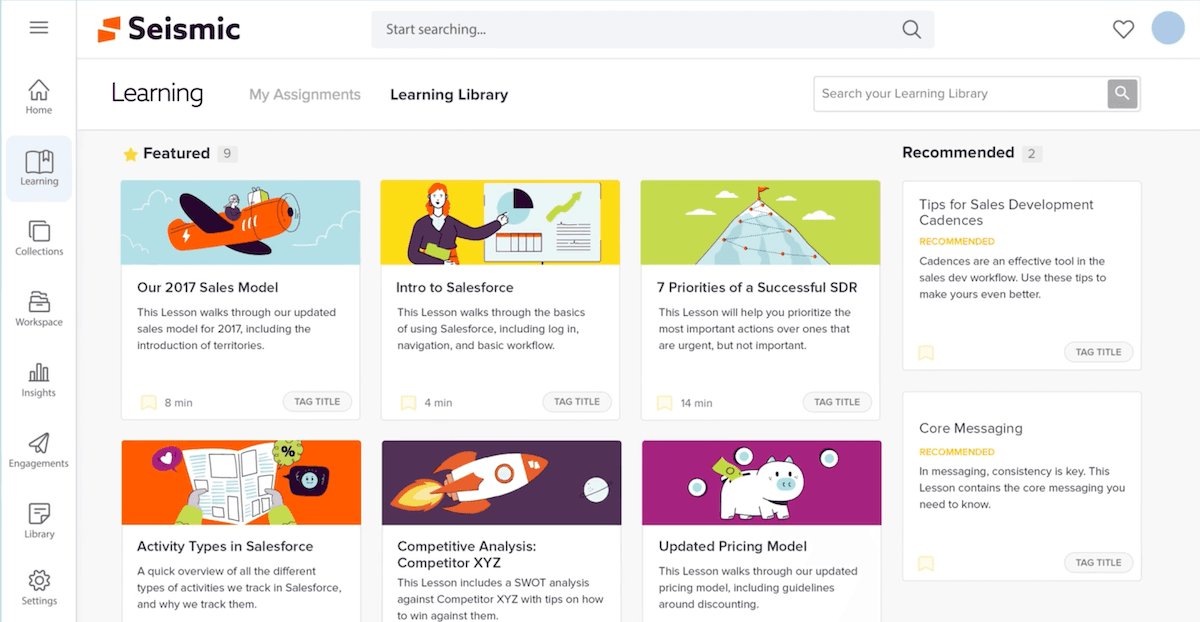Open Tips for Sales Development Cadences
The image size is (1200, 622).
point(1006,212)
